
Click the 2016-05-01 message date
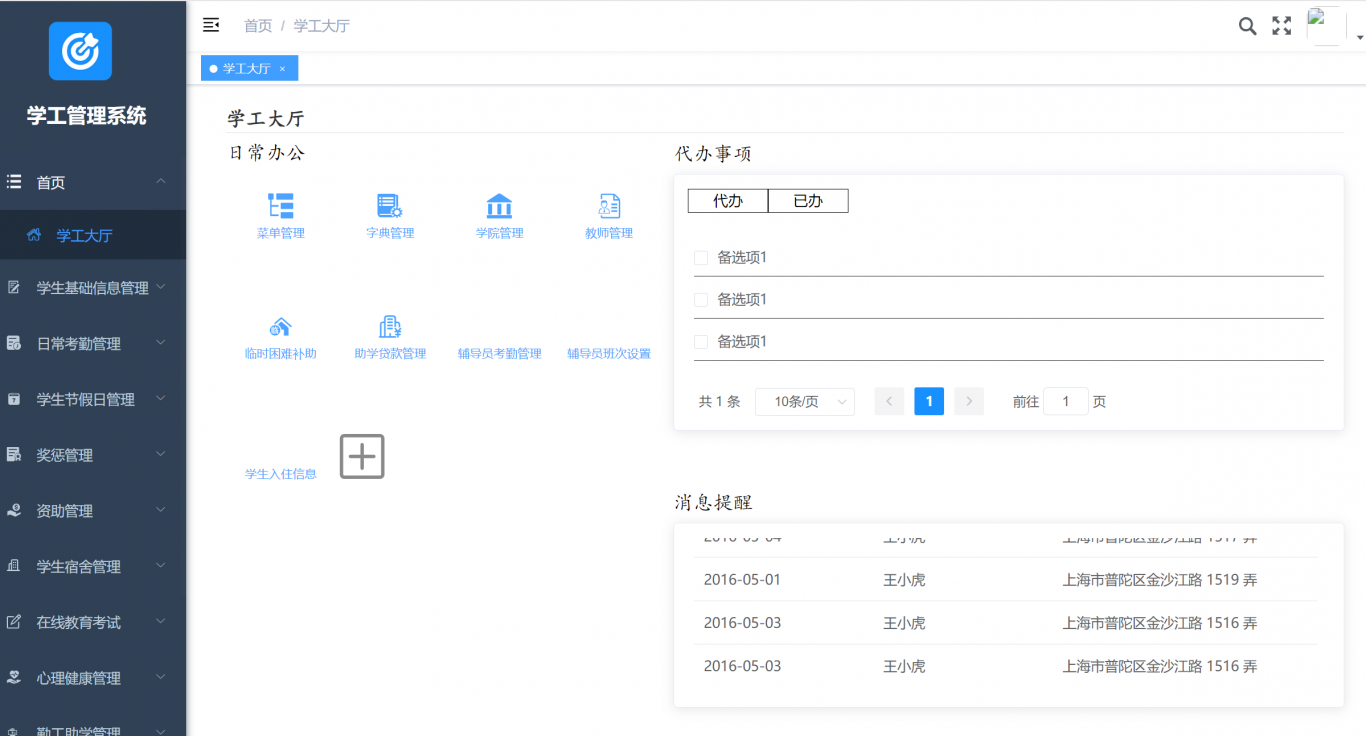point(742,580)
